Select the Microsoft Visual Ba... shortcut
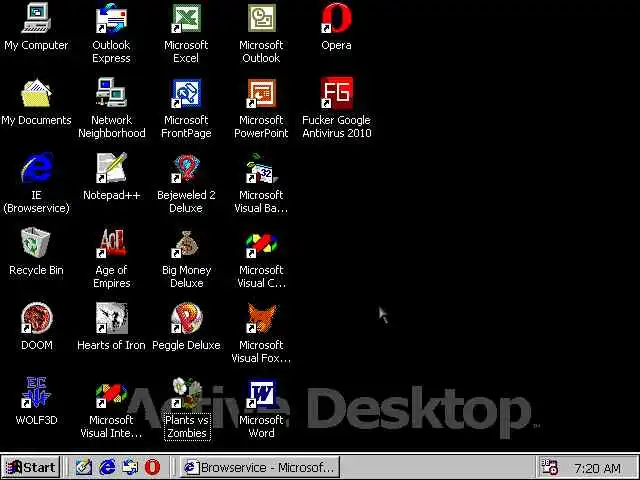Viewport: 640px width, 480px height. pyautogui.click(x=261, y=168)
